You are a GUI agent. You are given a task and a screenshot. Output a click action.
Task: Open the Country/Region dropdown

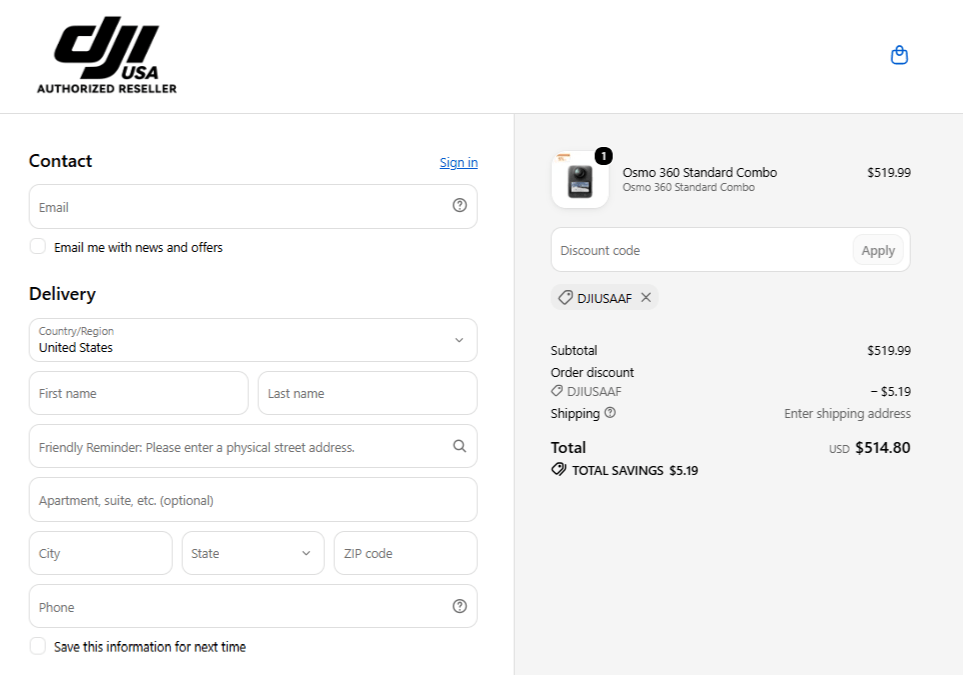pyautogui.click(x=253, y=340)
